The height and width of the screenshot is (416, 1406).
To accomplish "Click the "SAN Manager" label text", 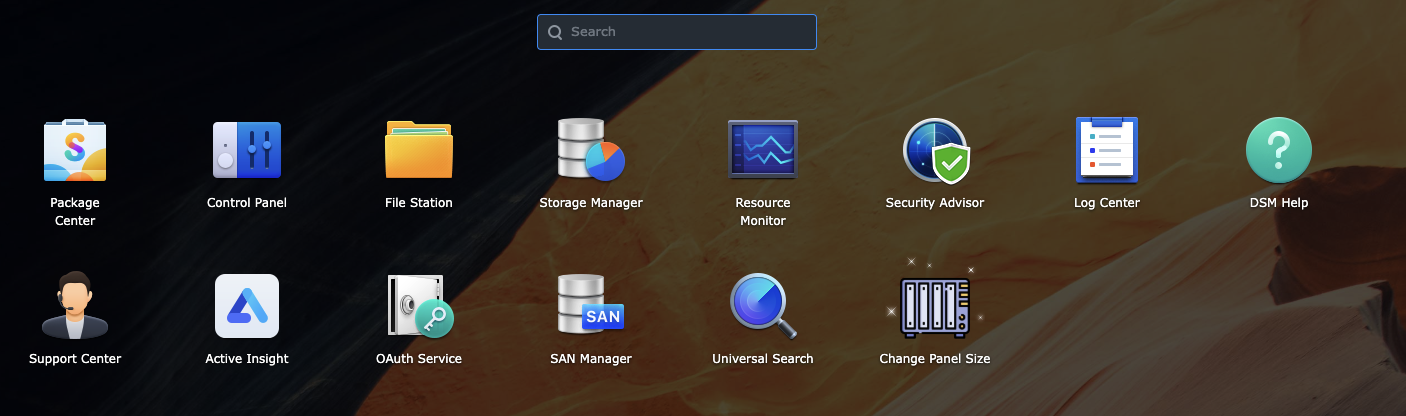I will (x=591, y=359).
